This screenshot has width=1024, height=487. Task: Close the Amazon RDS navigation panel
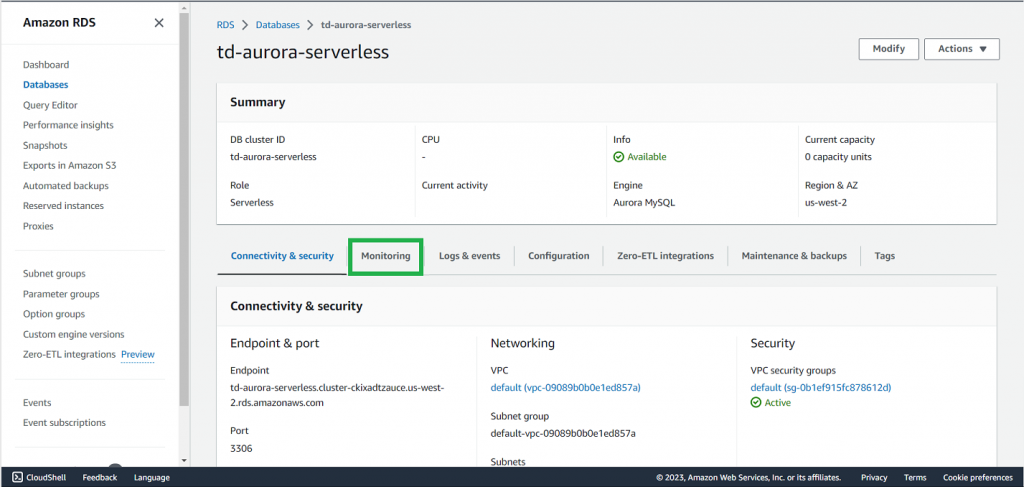159,23
